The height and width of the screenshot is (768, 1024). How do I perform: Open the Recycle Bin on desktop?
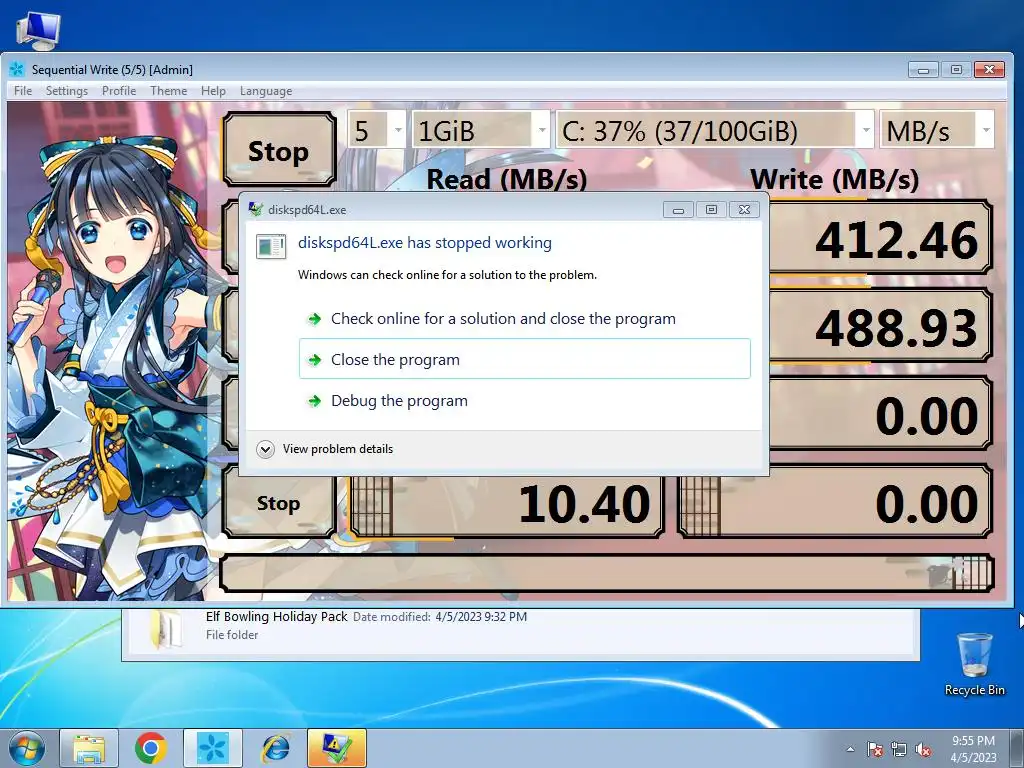pos(974,664)
